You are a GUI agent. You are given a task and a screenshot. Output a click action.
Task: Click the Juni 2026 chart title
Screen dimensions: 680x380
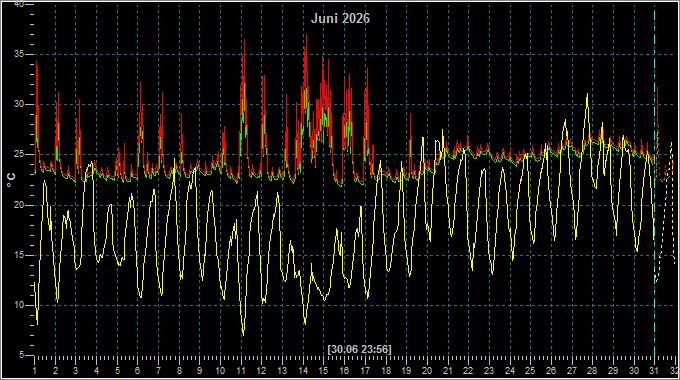coord(340,18)
